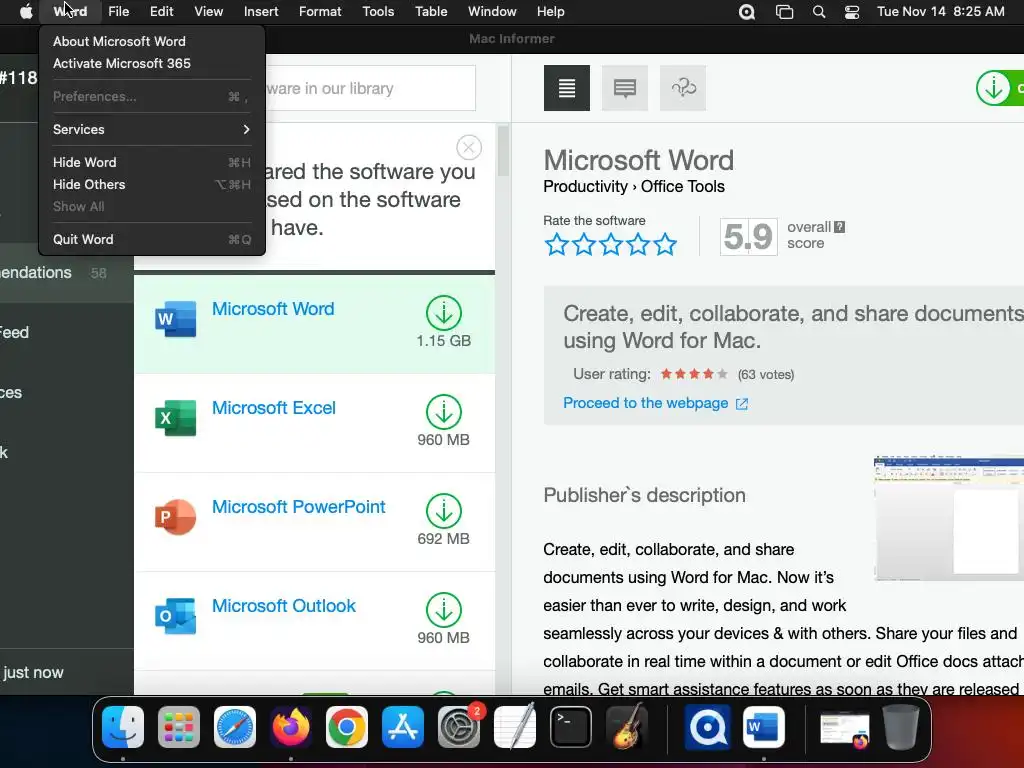
Task: Select Quit Word
Action: tap(152, 240)
